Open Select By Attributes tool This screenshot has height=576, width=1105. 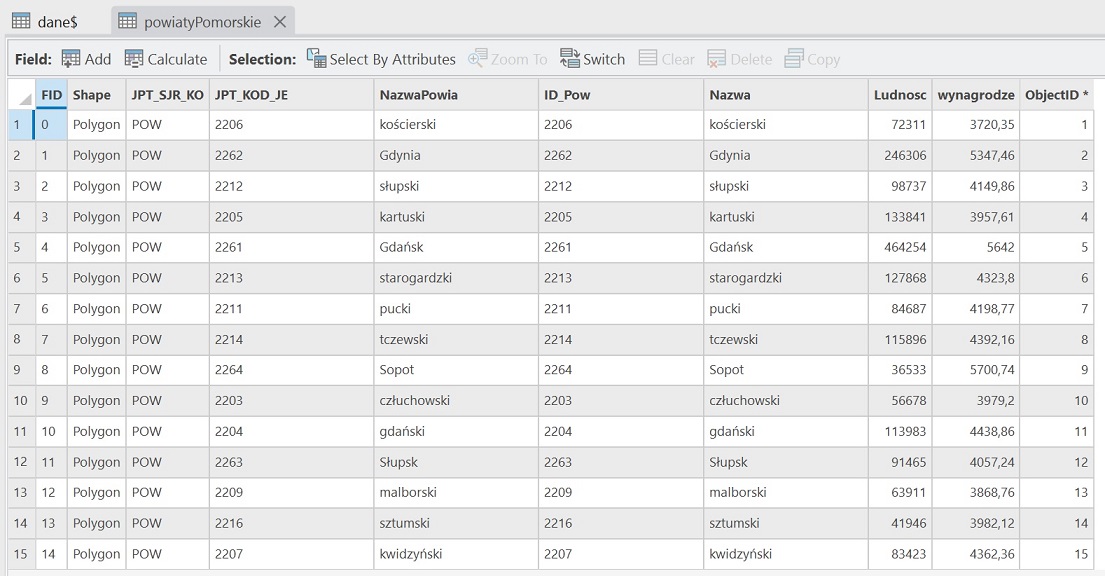(316, 59)
